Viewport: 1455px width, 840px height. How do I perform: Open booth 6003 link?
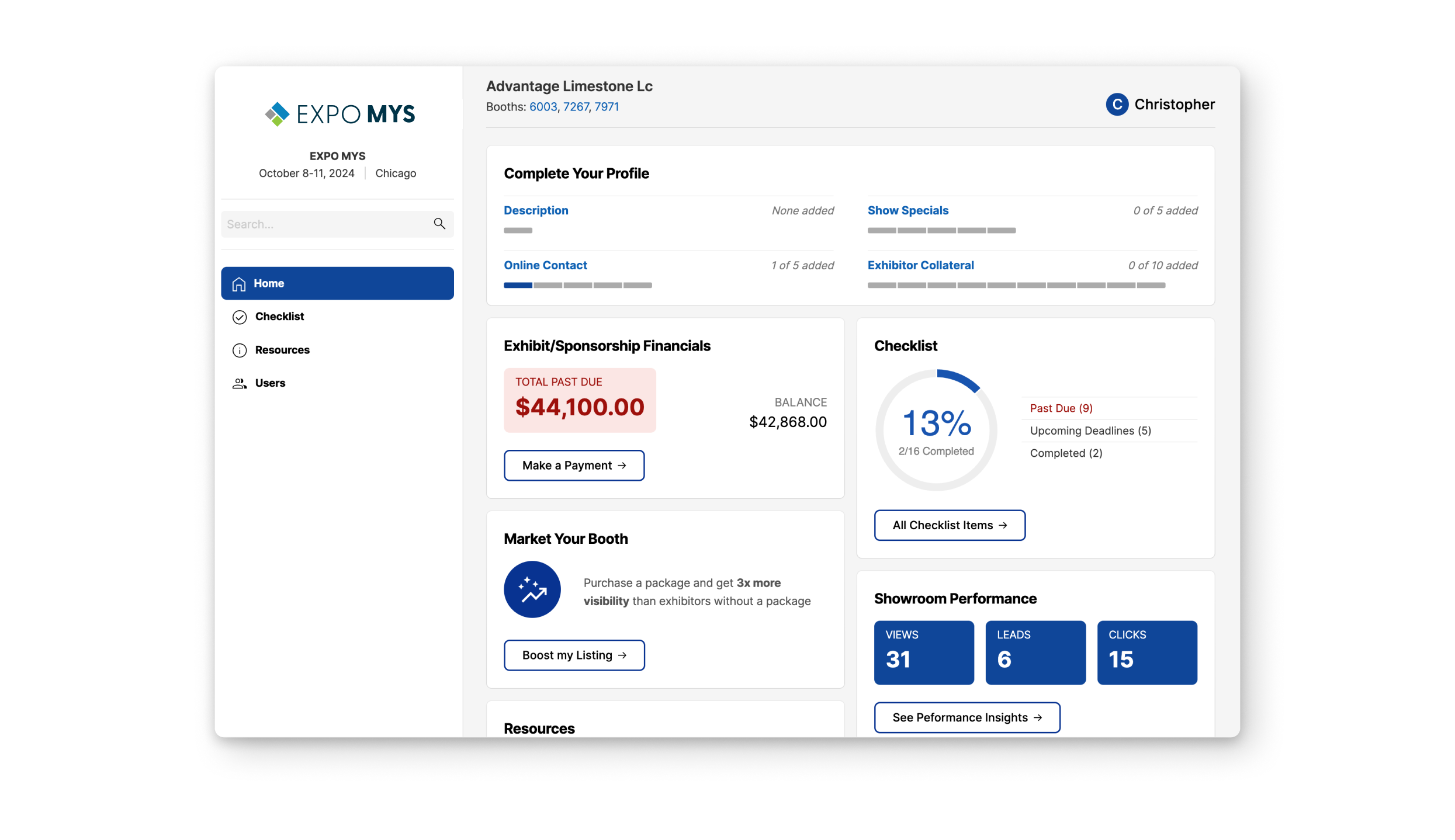(x=543, y=107)
